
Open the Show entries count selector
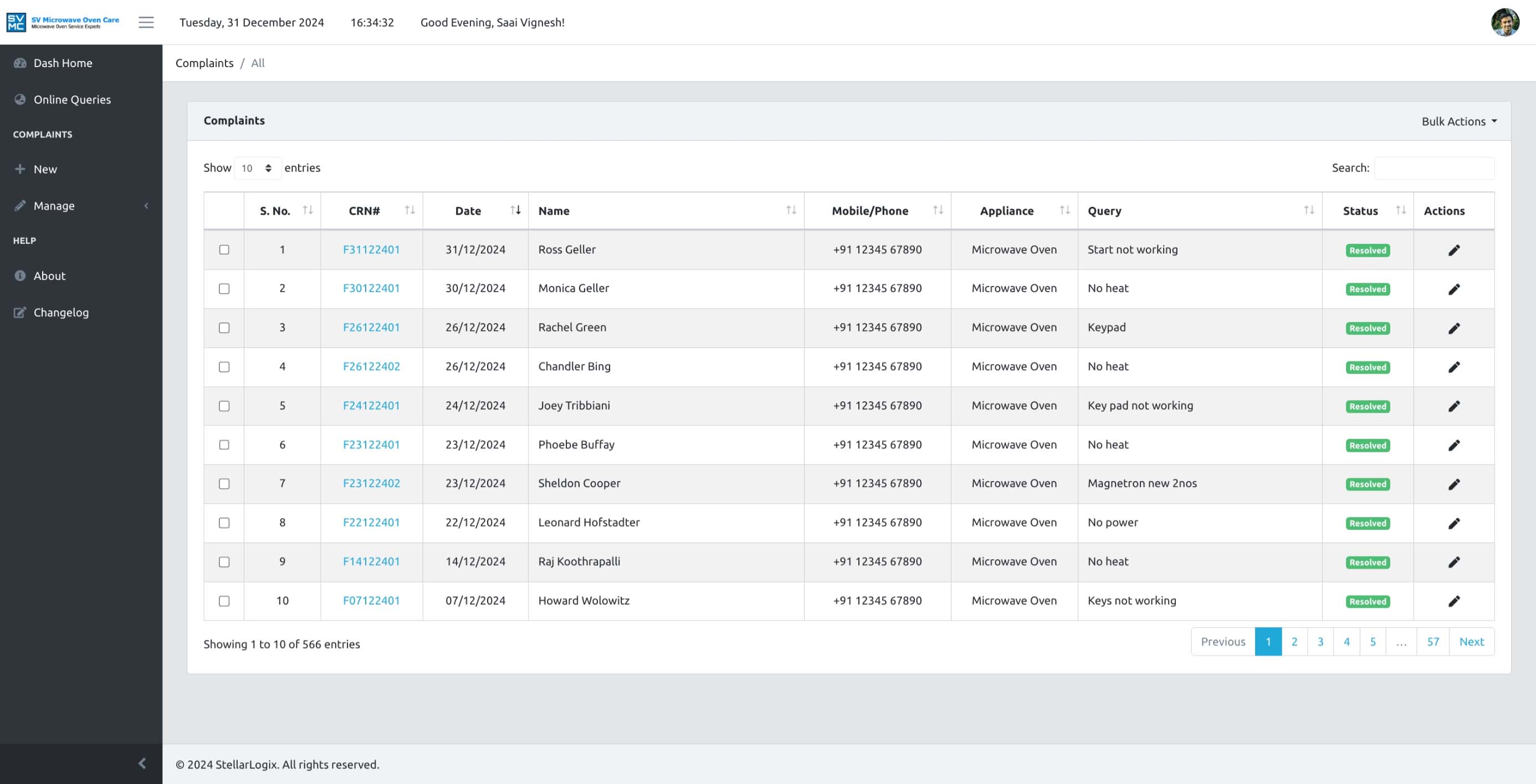257,168
